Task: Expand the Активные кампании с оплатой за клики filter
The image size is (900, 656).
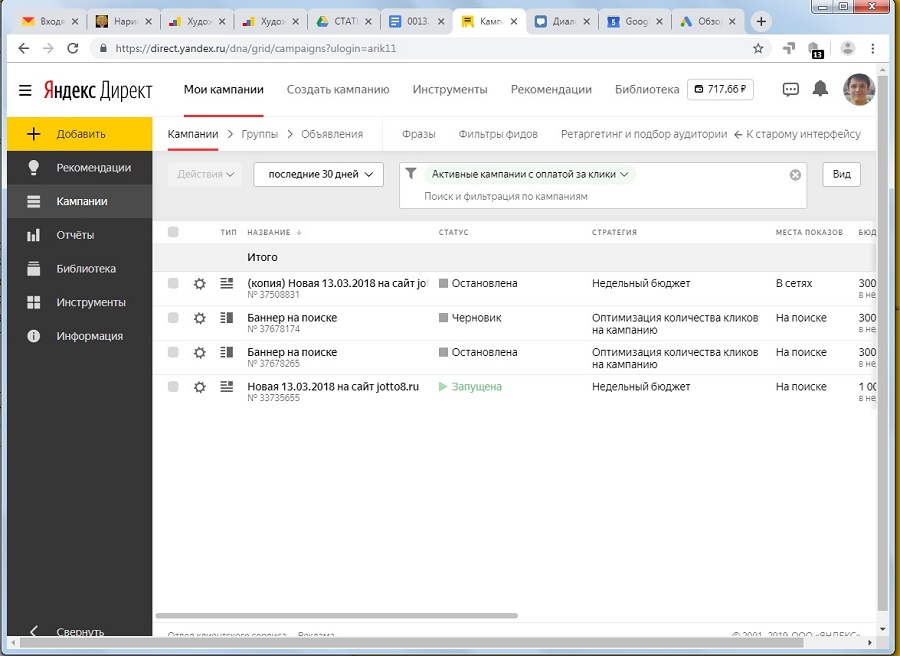Action: tap(530, 174)
